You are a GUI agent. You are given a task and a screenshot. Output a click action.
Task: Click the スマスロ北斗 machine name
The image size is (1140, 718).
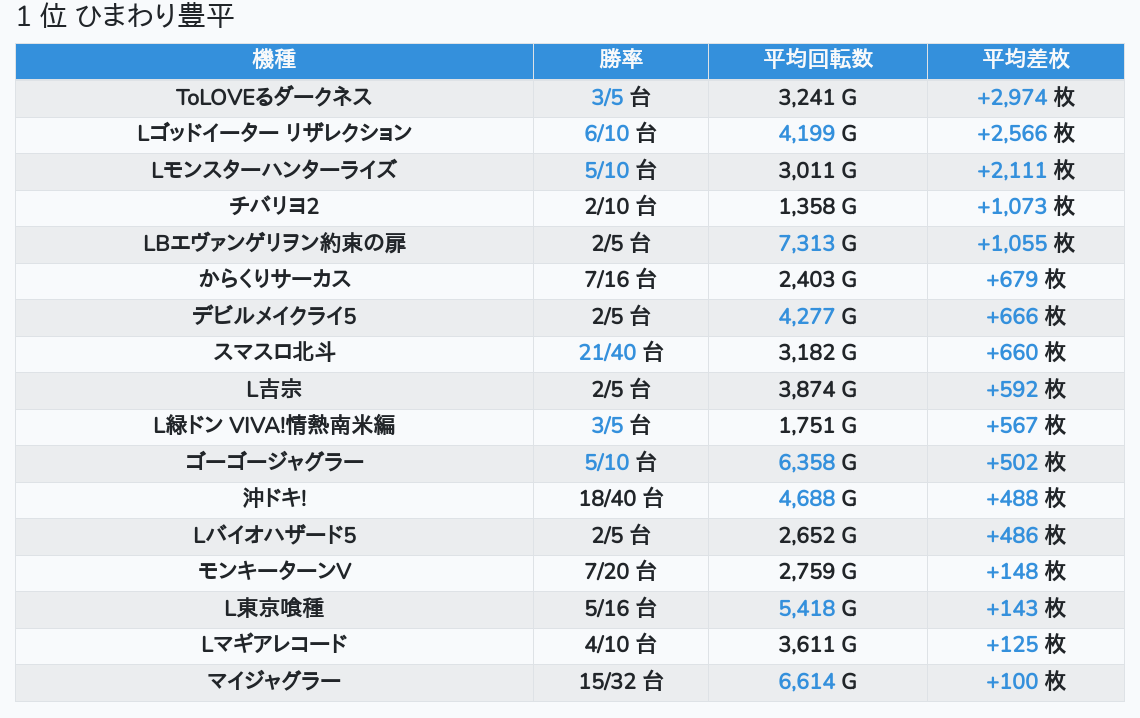pos(274,352)
